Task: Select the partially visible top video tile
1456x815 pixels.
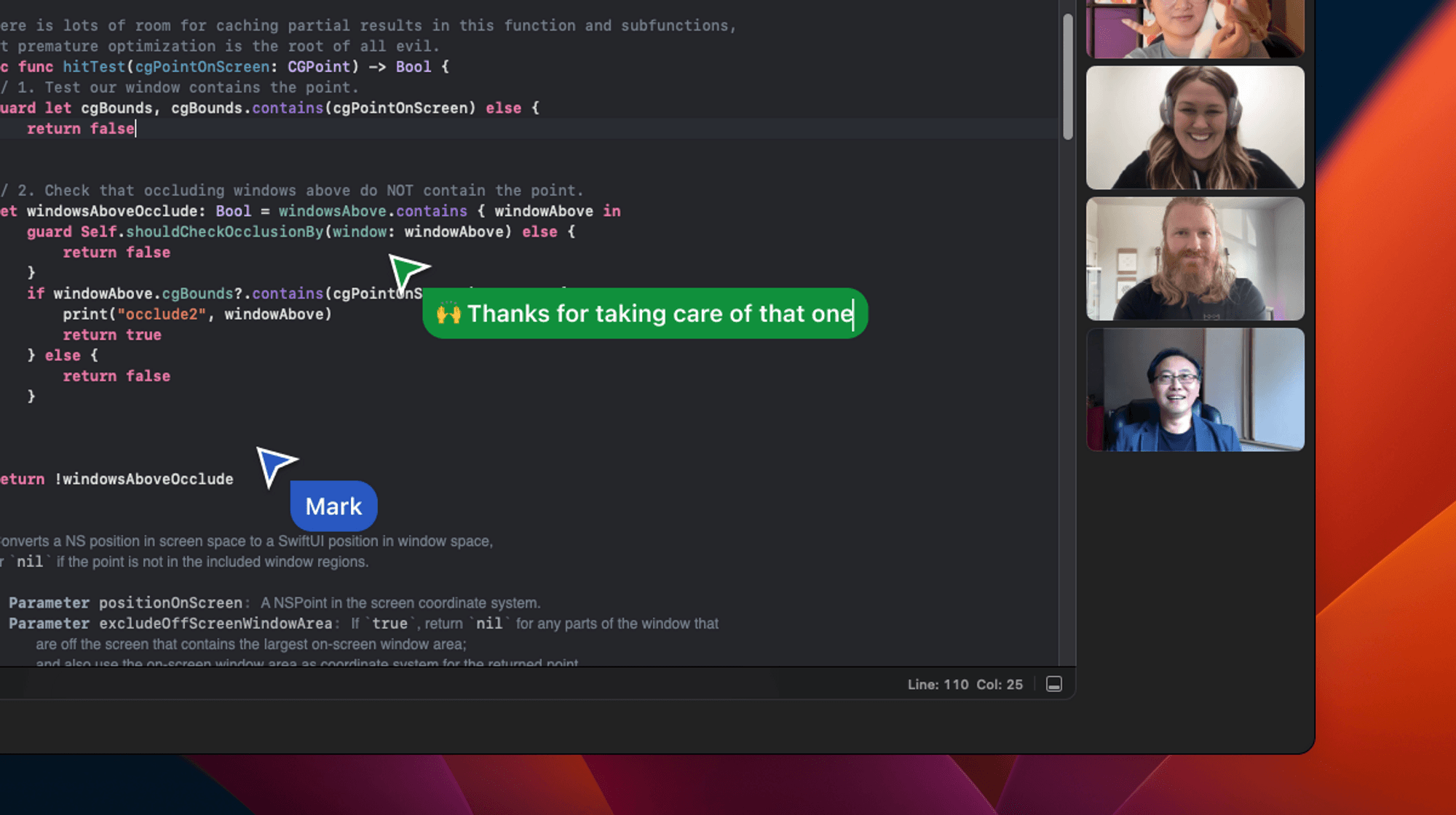Action: pyautogui.click(x=1195, y=28)
